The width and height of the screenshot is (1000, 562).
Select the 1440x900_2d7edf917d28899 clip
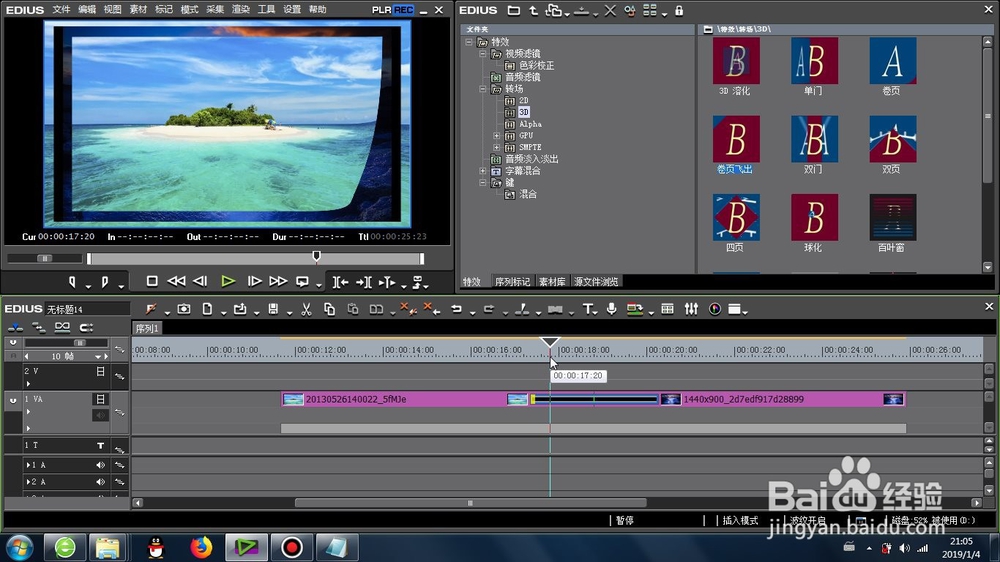[x=782, y=399]
